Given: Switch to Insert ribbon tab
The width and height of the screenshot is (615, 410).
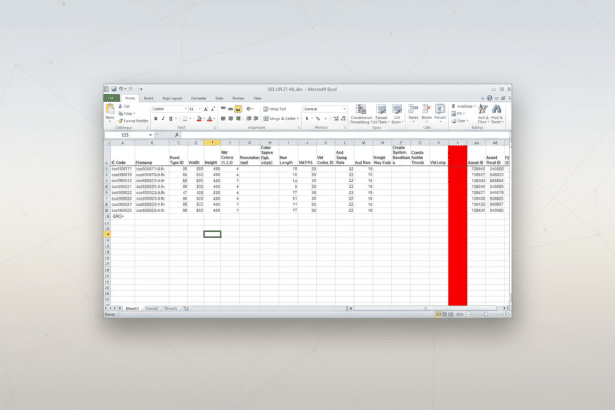Looking at the screenshot, I should tap(148, 98).
